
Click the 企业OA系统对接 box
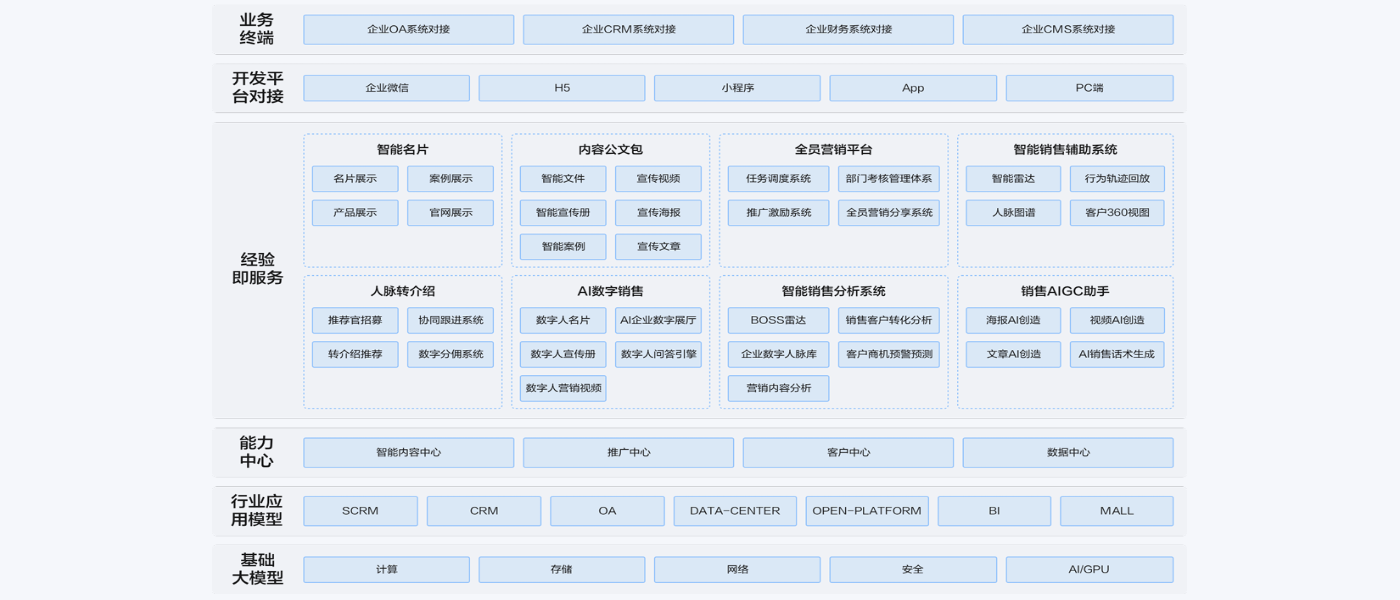coord(408,29)
